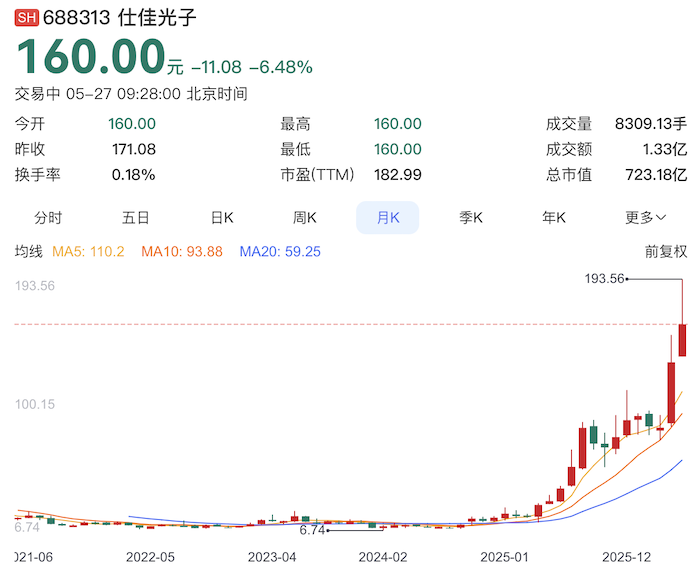This screenshot has height=576, width=700.
Task: Open the 季K quarterly candlestick tab
Action: (471, 218)
